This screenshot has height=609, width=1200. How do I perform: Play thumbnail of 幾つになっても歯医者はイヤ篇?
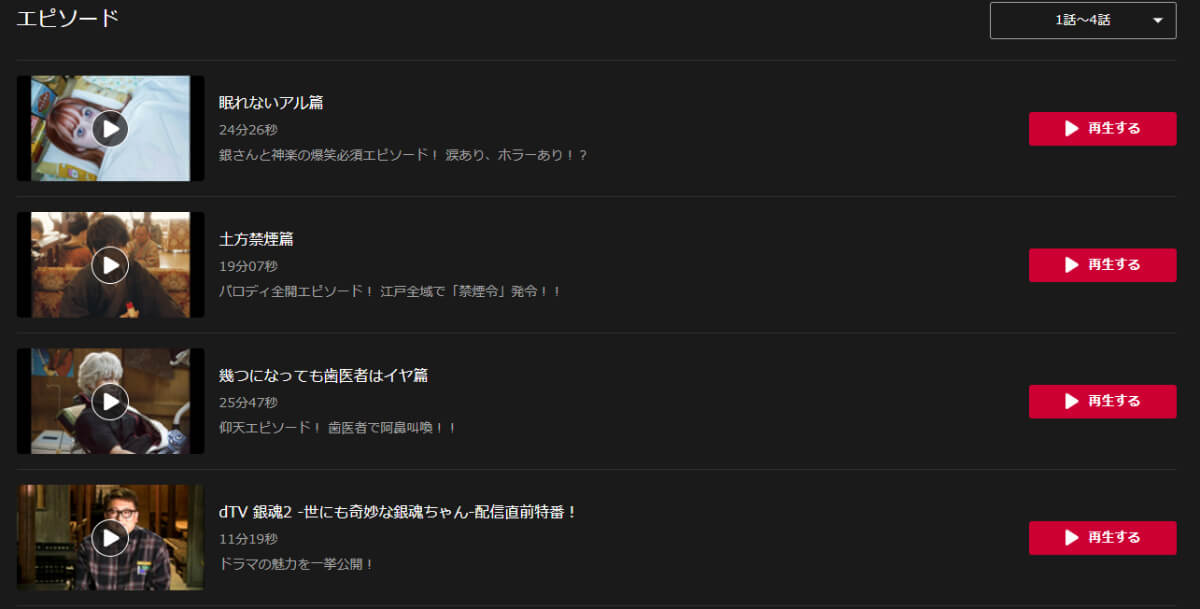tap(110, 401)
